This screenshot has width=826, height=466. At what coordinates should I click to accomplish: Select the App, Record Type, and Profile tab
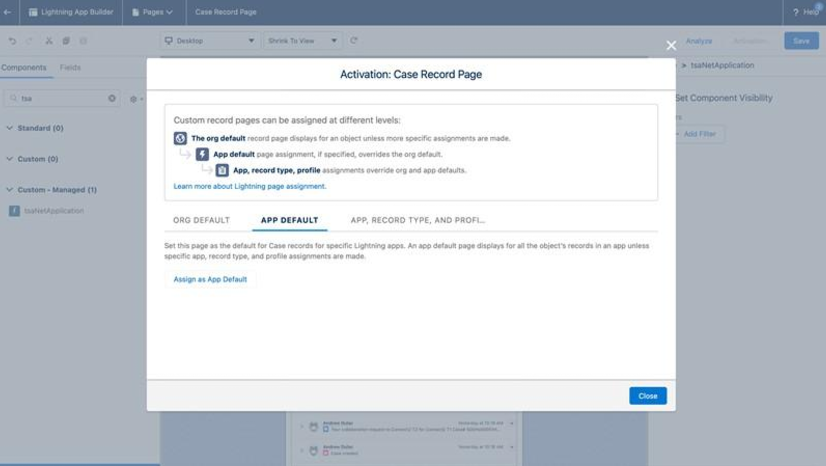click(x=417, y=220)
